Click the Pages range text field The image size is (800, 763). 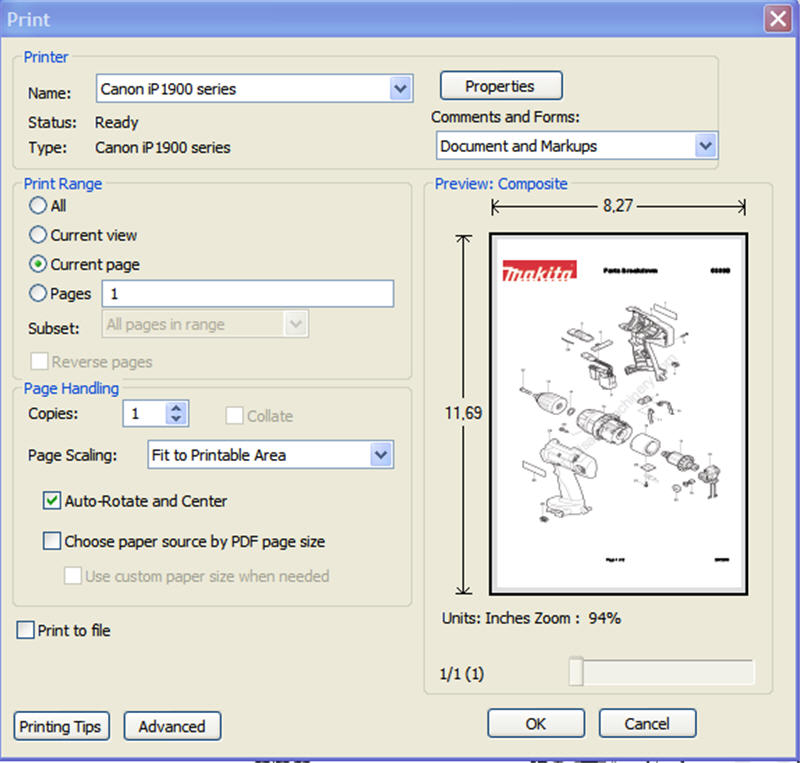click(248, 294)
